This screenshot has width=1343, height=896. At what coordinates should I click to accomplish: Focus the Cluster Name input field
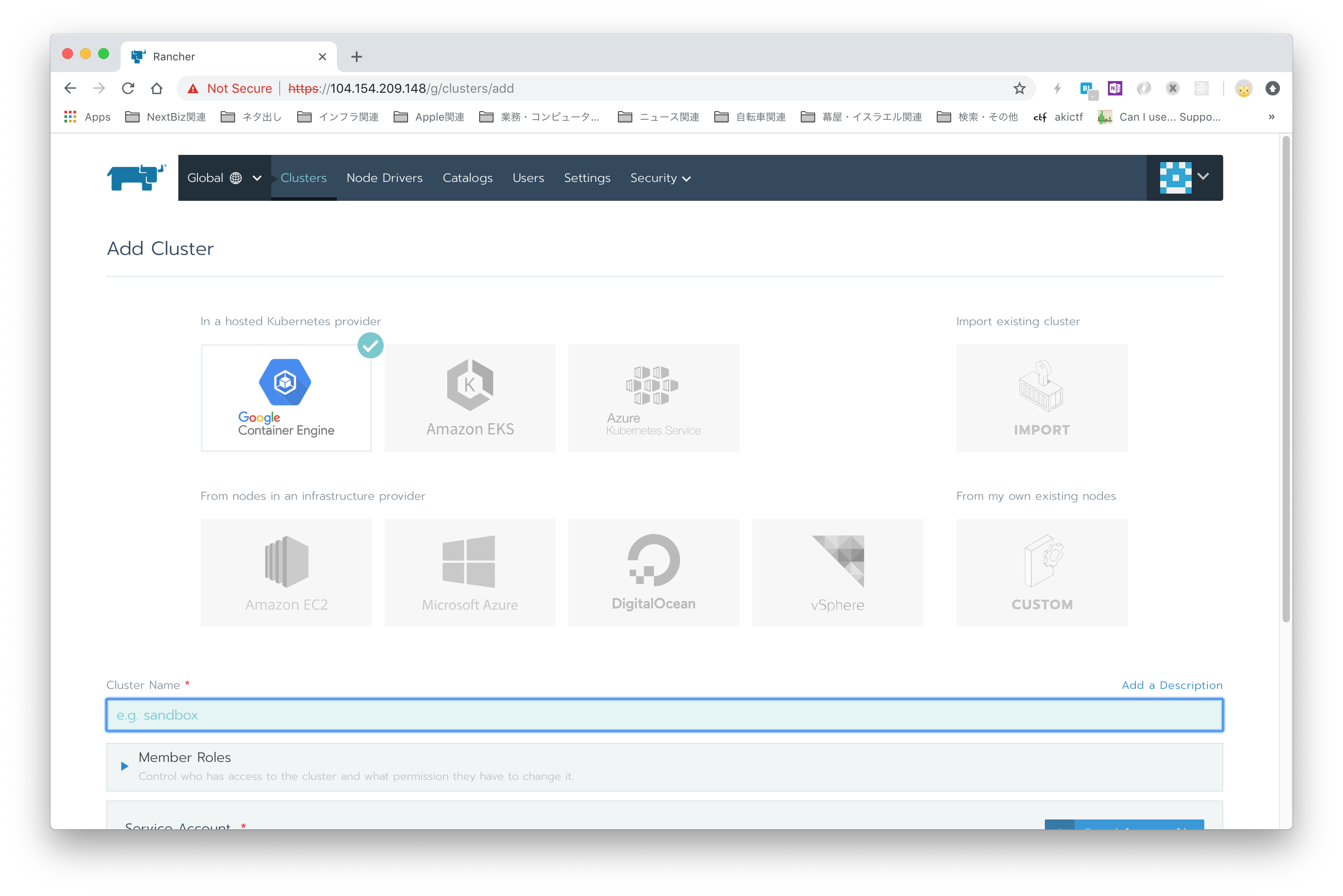click(x=664, y=715)
